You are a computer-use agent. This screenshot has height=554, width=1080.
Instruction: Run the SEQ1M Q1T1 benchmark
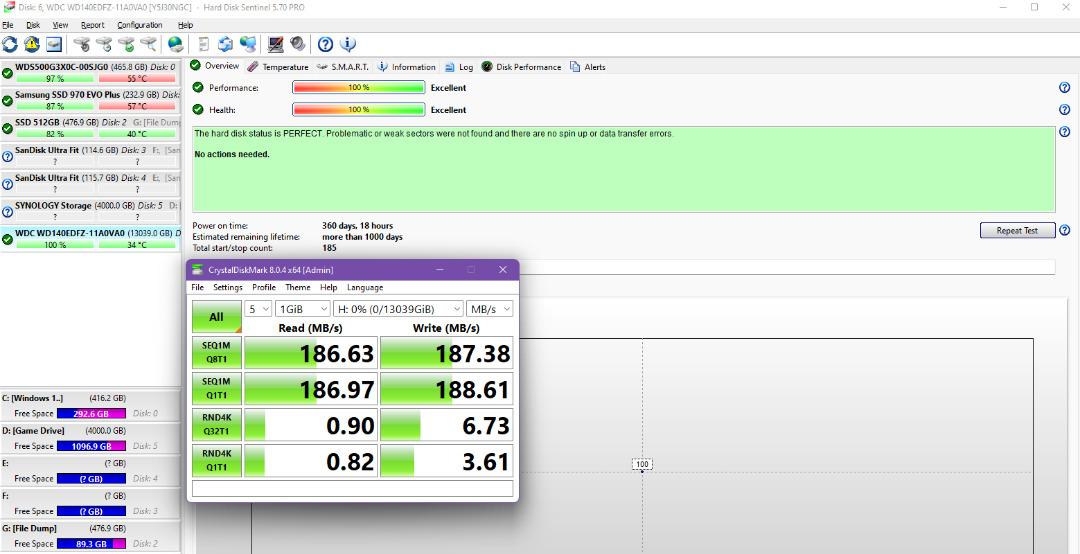[216, 389]
